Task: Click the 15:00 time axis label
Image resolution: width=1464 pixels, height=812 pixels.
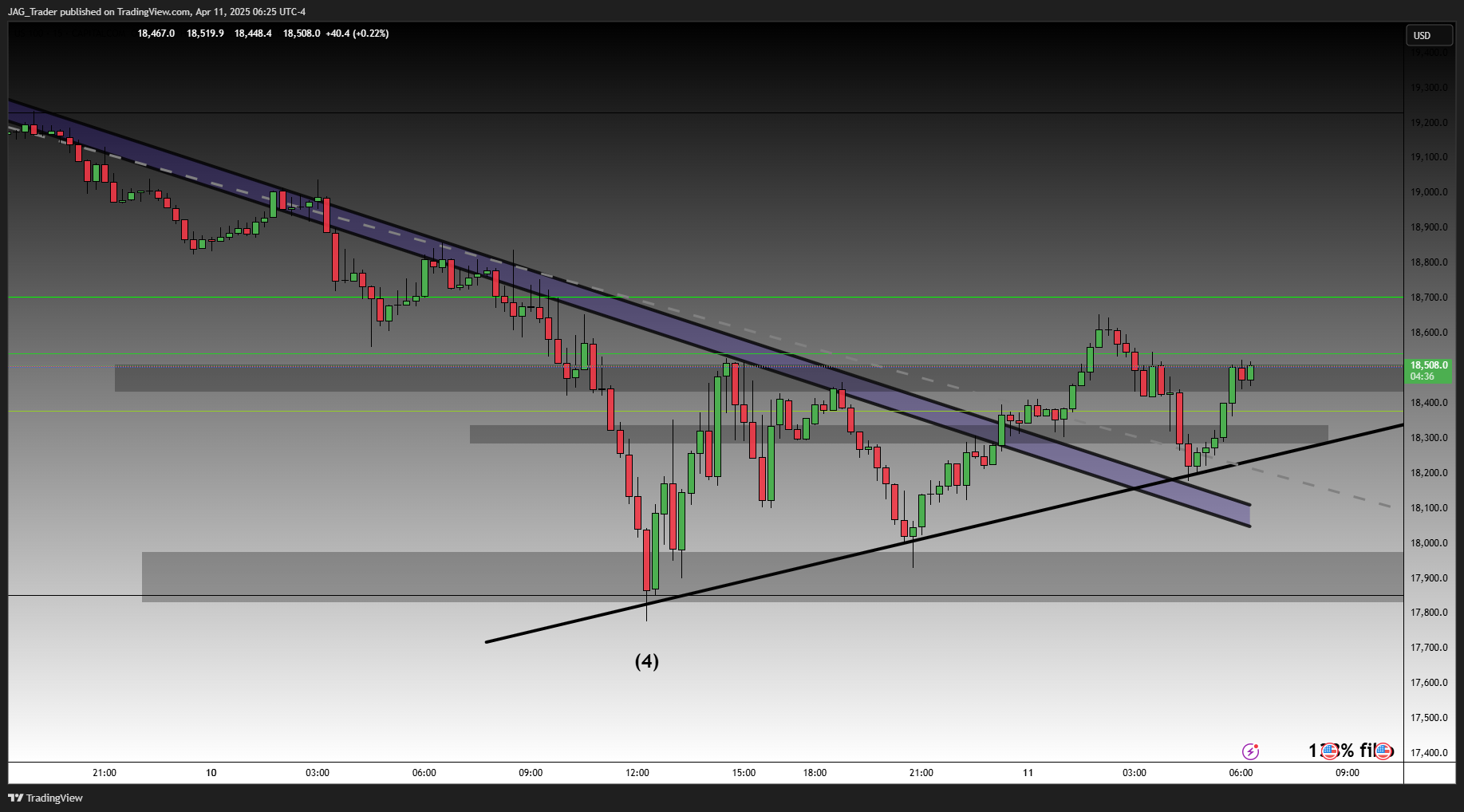Action: (x=744, y=773)
